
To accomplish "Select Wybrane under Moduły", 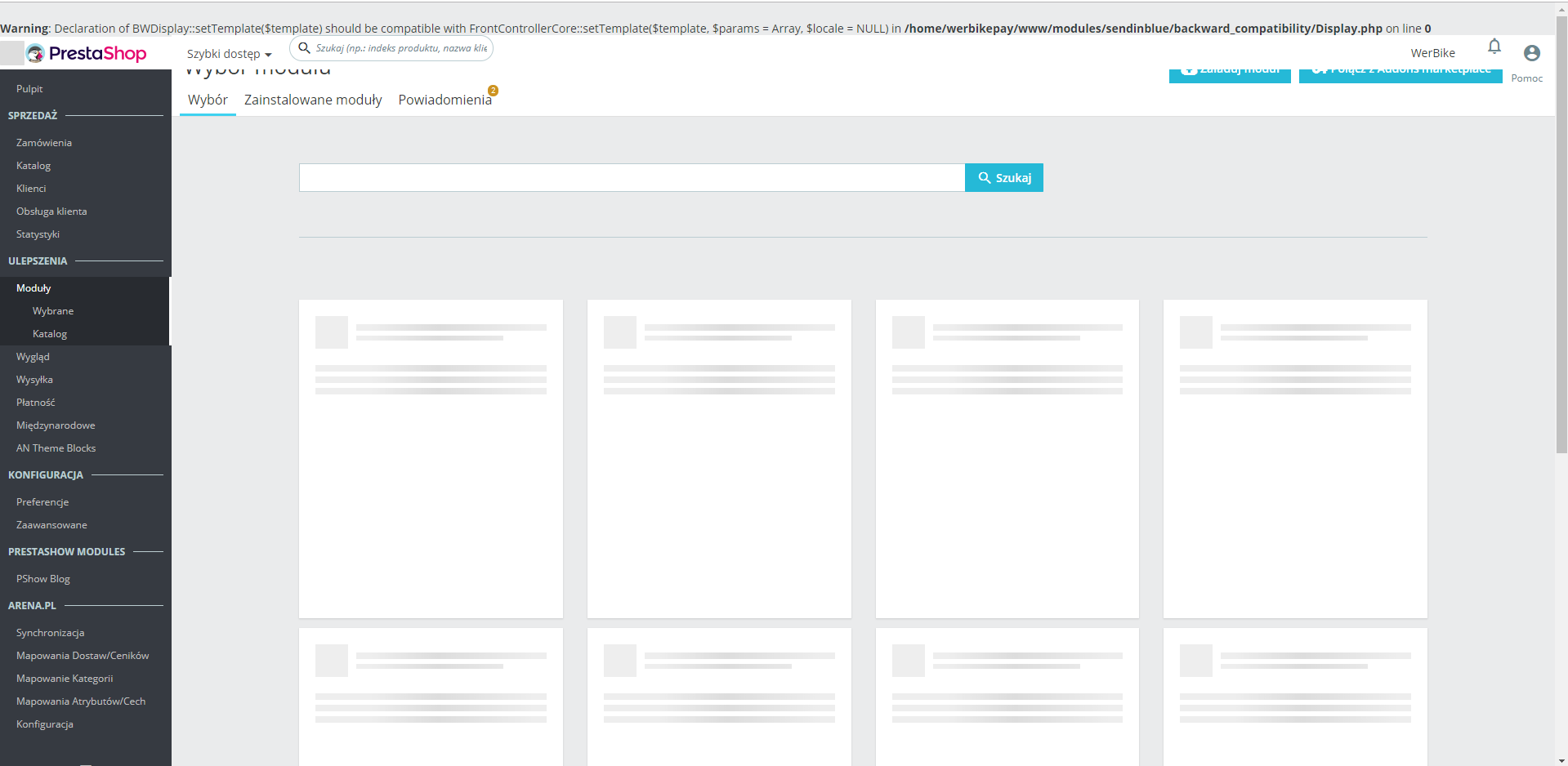I will 52,310.
